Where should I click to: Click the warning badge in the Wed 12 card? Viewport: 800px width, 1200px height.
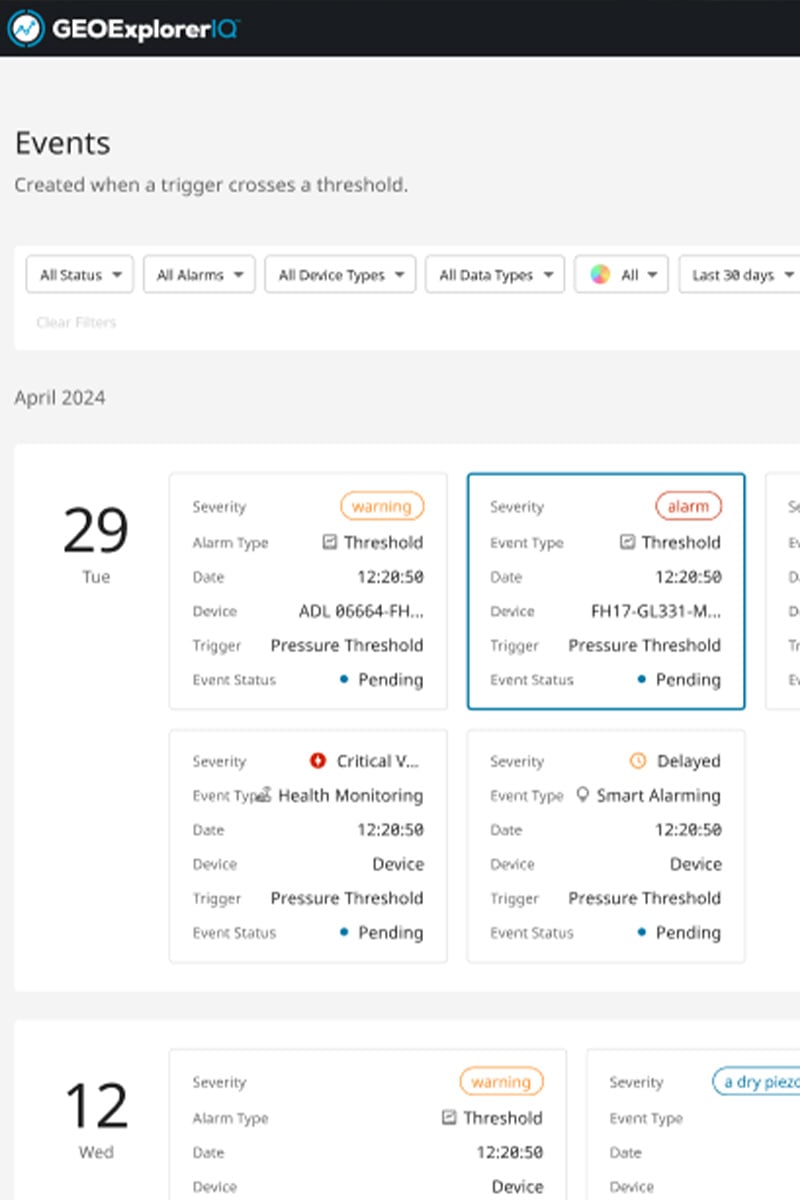[501, 1082]
